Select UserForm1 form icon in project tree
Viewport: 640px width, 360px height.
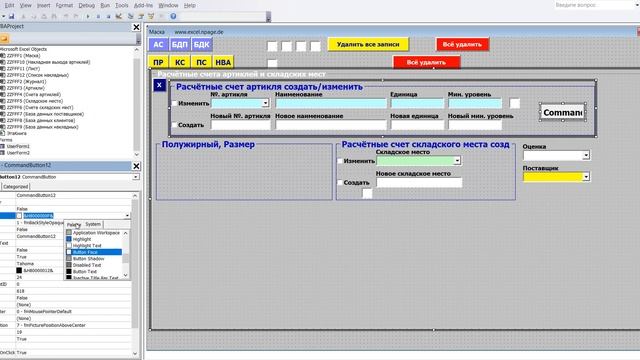tap(3, 146)
